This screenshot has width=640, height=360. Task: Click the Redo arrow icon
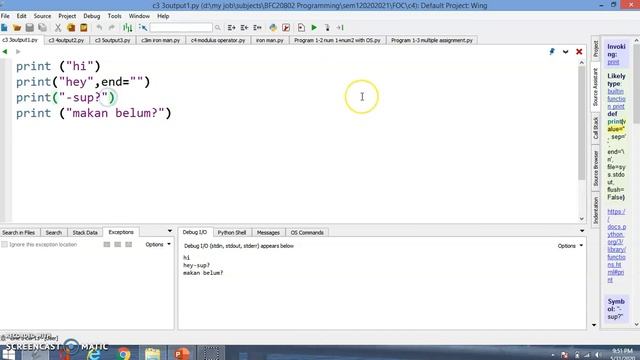click(x=111, y=27)
